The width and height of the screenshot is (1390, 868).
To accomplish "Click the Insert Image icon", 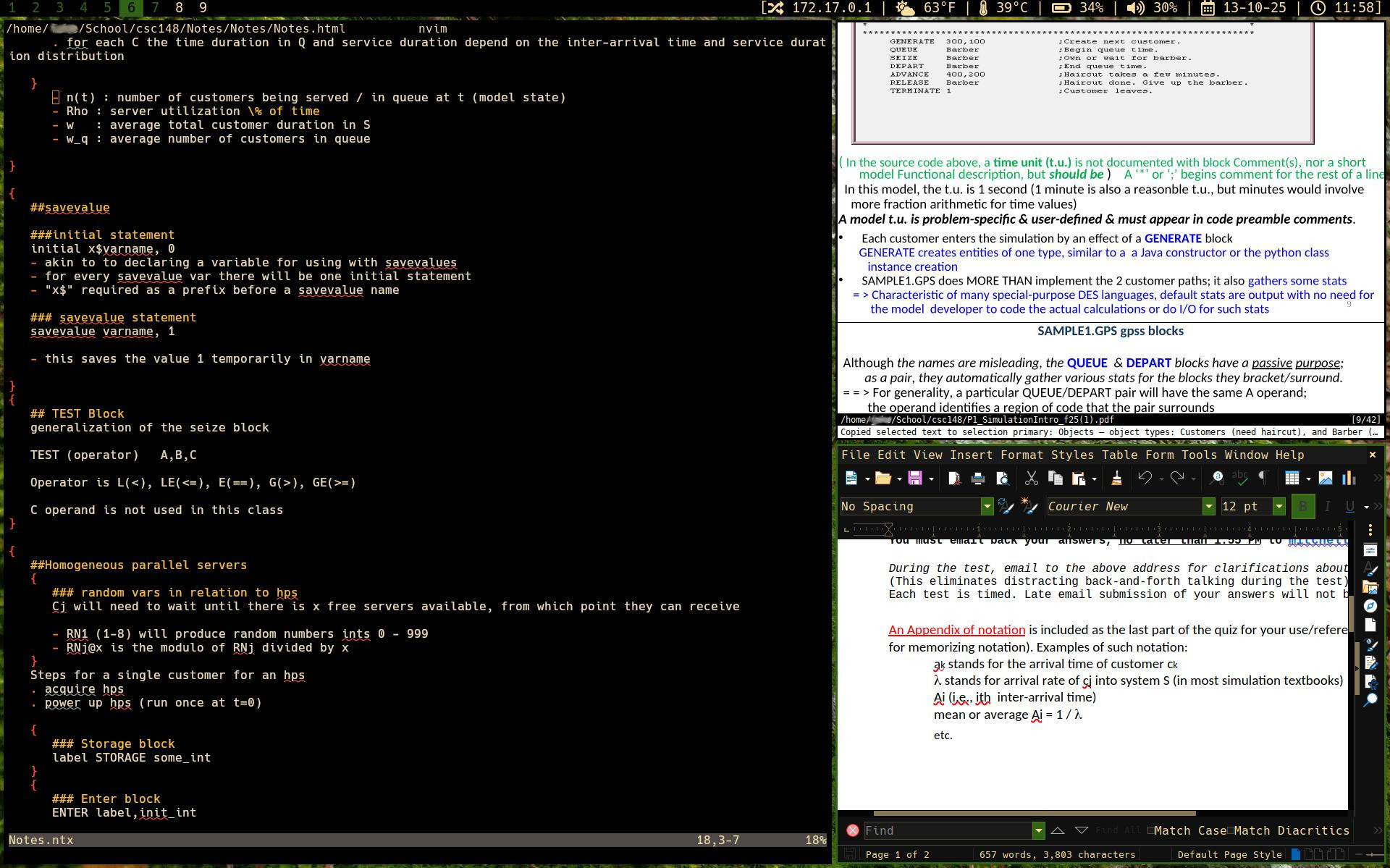I will coord(1326,479).
